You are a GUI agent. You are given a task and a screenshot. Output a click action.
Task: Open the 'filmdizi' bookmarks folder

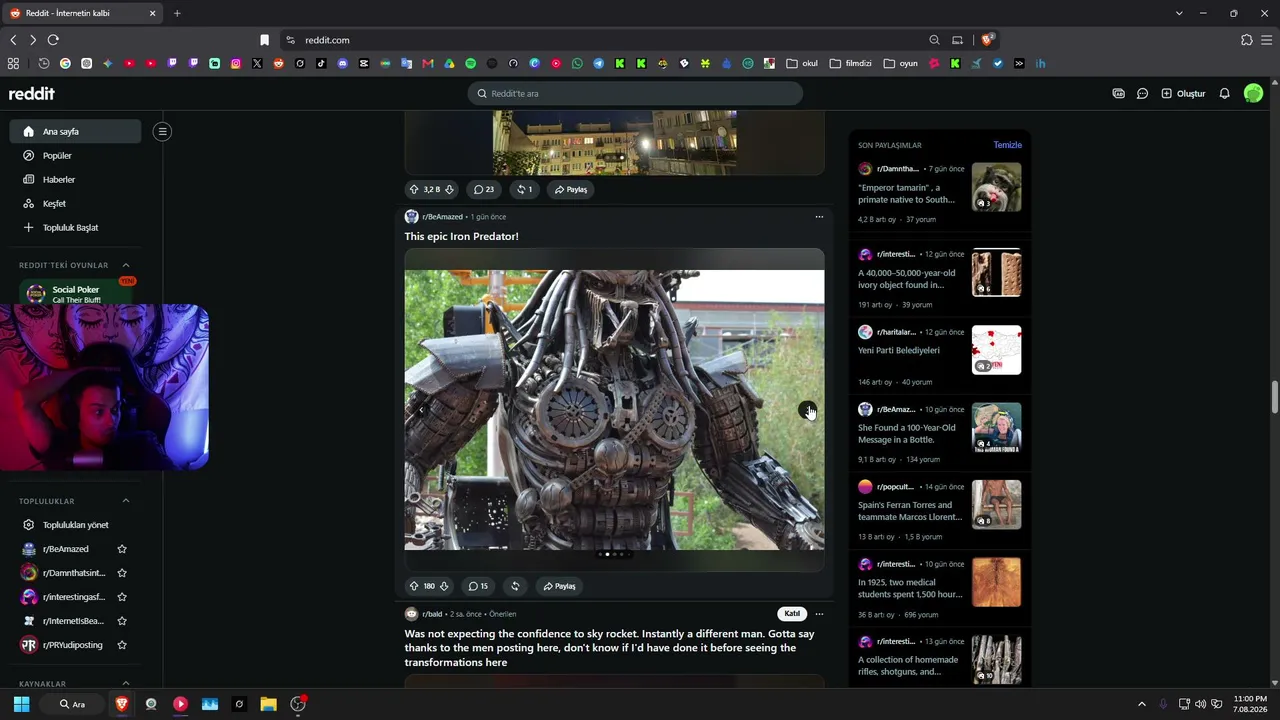pyautogui.click(x=851, y=64)
